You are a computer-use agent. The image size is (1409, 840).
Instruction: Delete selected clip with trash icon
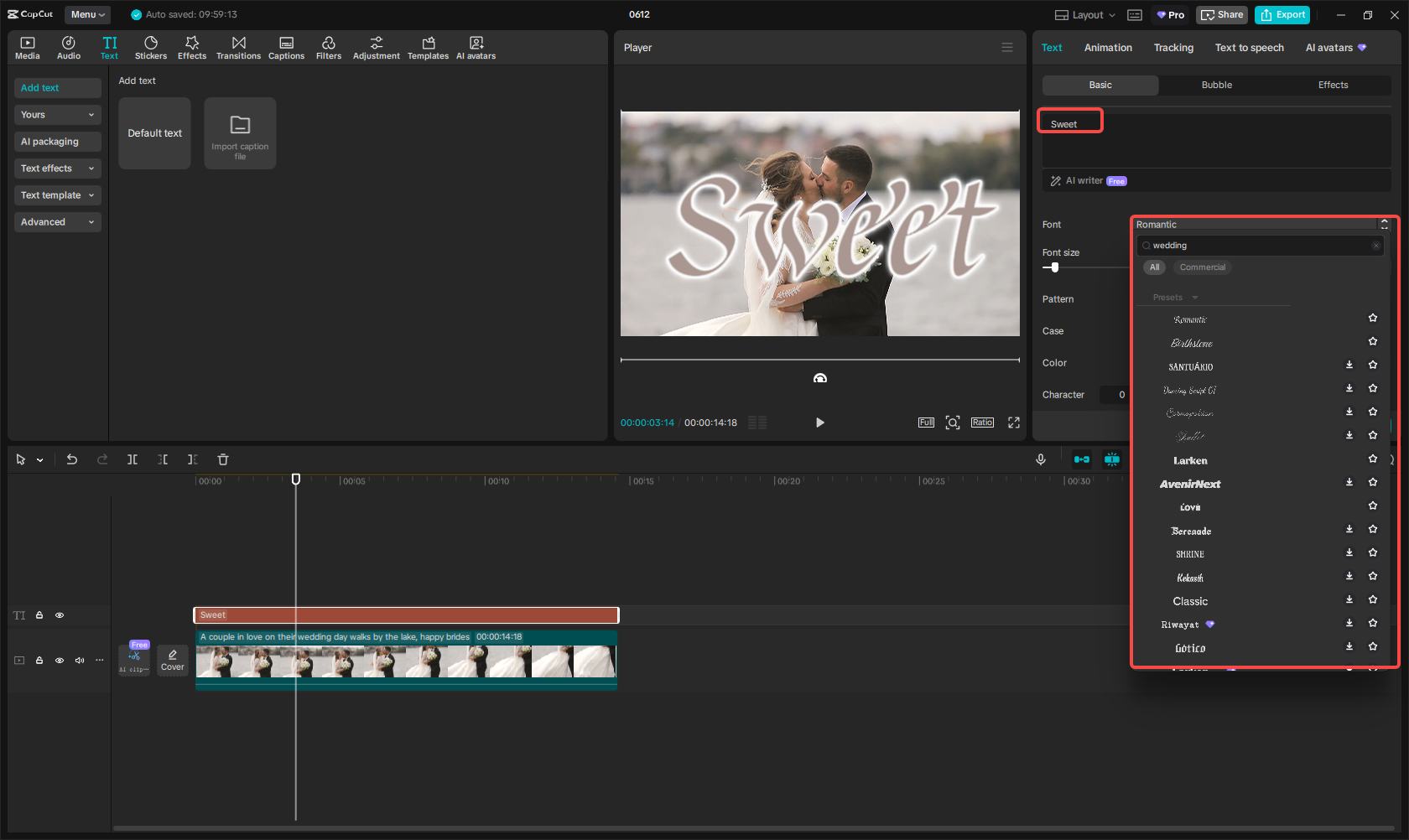[x=223, y=459]
